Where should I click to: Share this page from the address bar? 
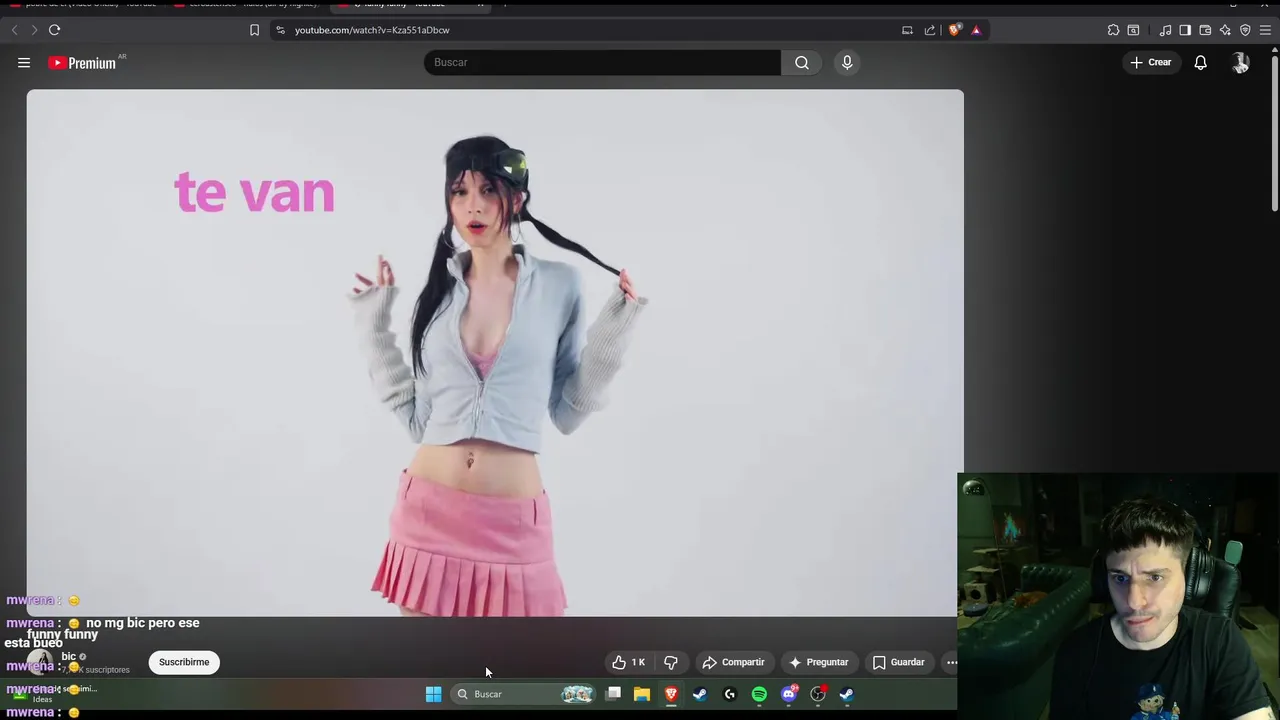pyautogui.click(x=930, y=30)
